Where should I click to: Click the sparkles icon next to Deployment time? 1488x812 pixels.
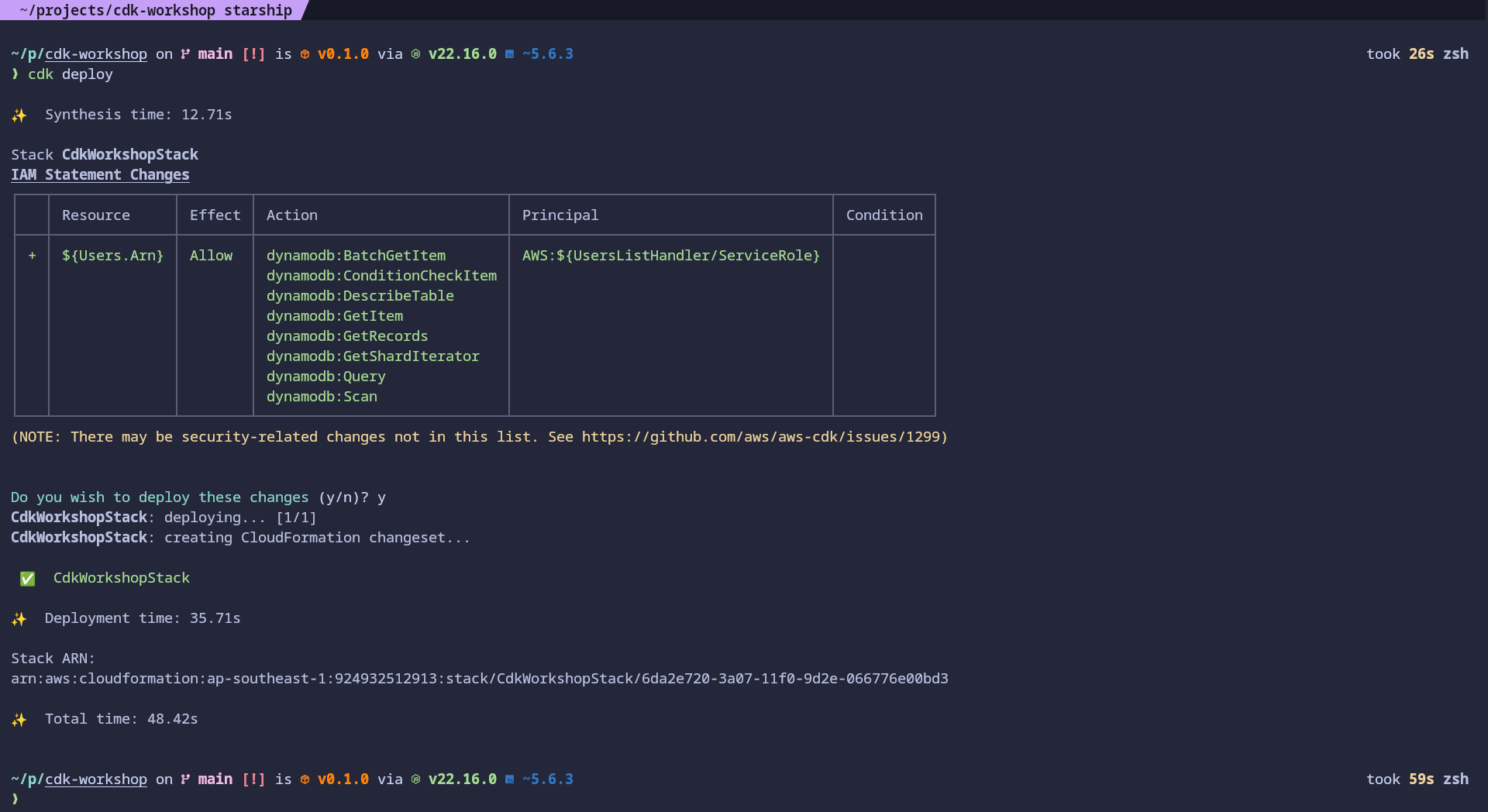click(19, 619)
